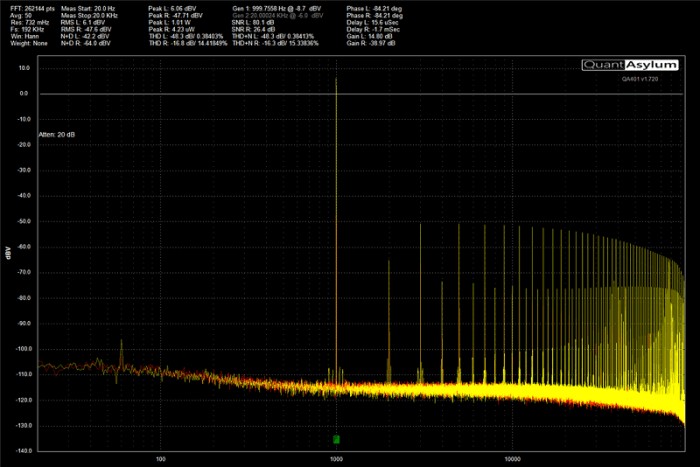Click the 'N+D R: -64.0 dBV' value
The image size is (700, 467).
coord(86,43)
